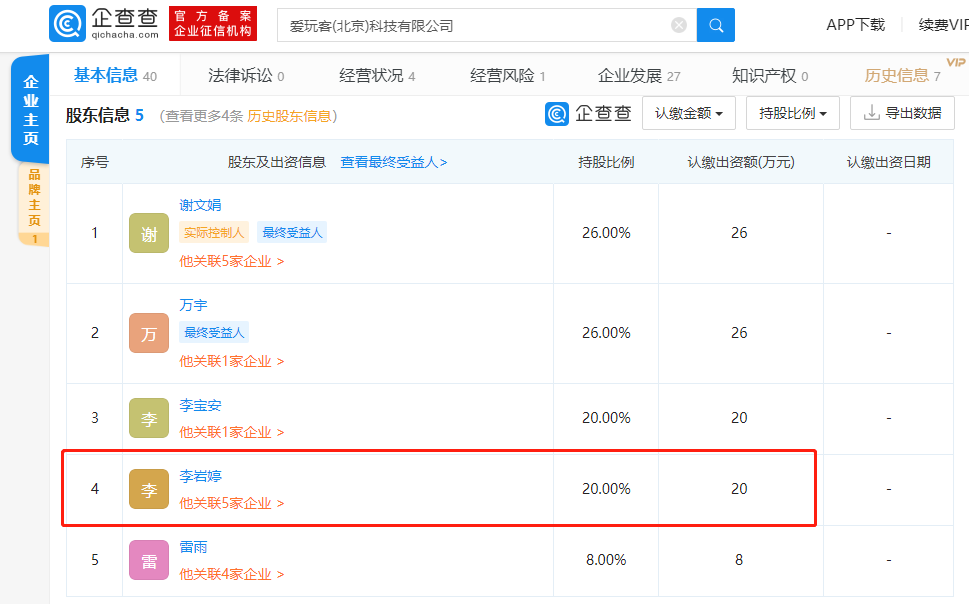Open the 经营状况 tab
The width and height of the screenshot is (969, 604).
point(377,75)
